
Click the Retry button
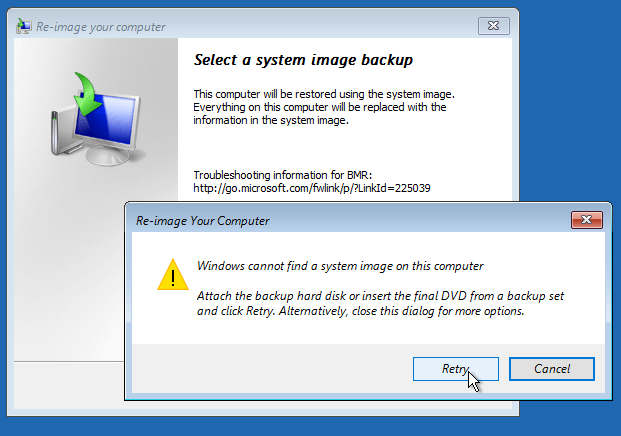[x=455, y=369]
